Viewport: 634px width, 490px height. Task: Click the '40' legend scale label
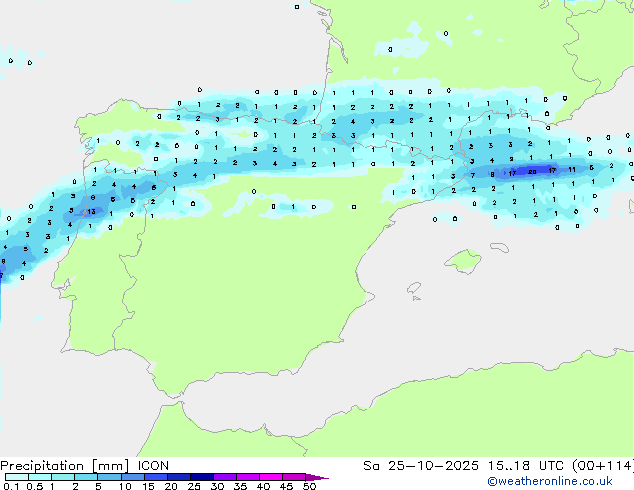[x=263, y=486]
